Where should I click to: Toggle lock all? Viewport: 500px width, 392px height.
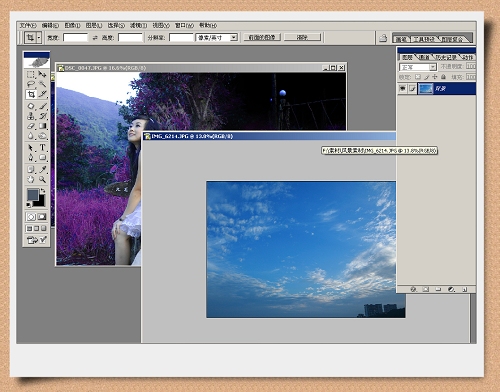click(x=443, y=77)
